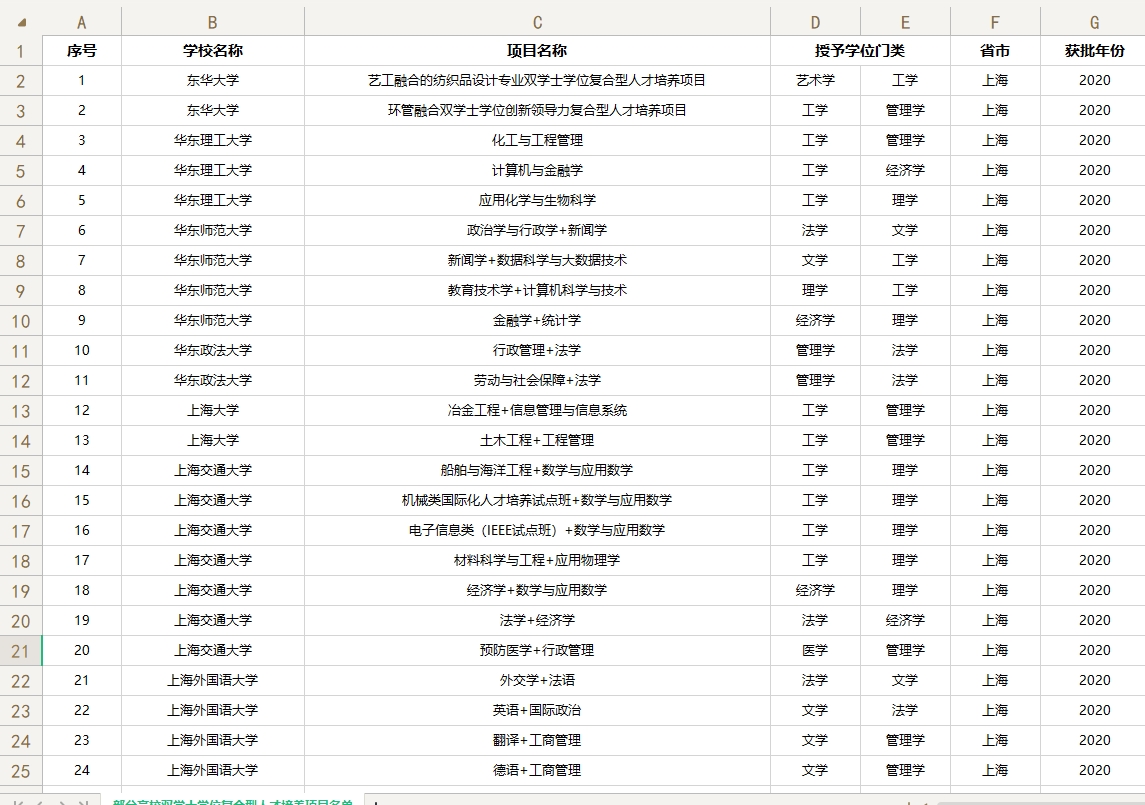Image resolution: width=1145 pixels, height=805 pixels.
Task: Click the previous sheet navigation arrow
Action: click(38, 800)
